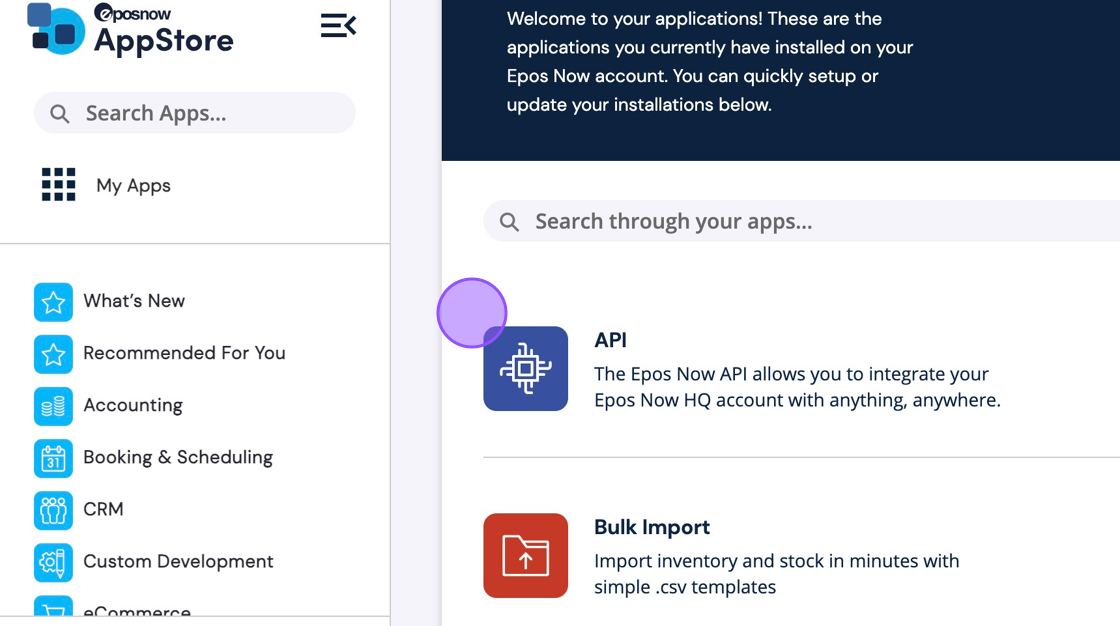Collapse the sidebar menu icon
Viewport: 1120px width, 626px height.
(x=338, y=26)
